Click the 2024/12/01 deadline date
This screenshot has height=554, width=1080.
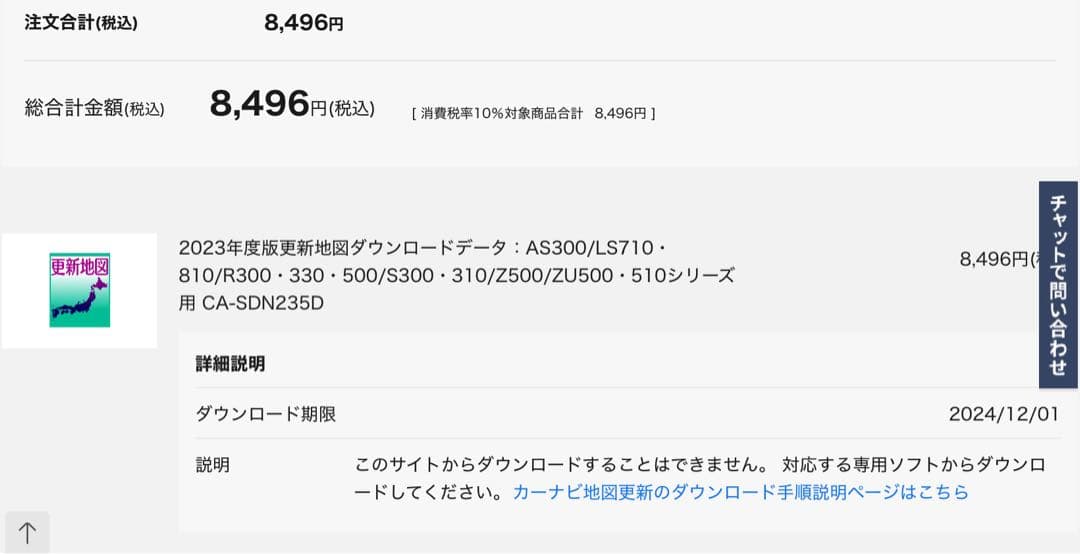pos(1002,414)
